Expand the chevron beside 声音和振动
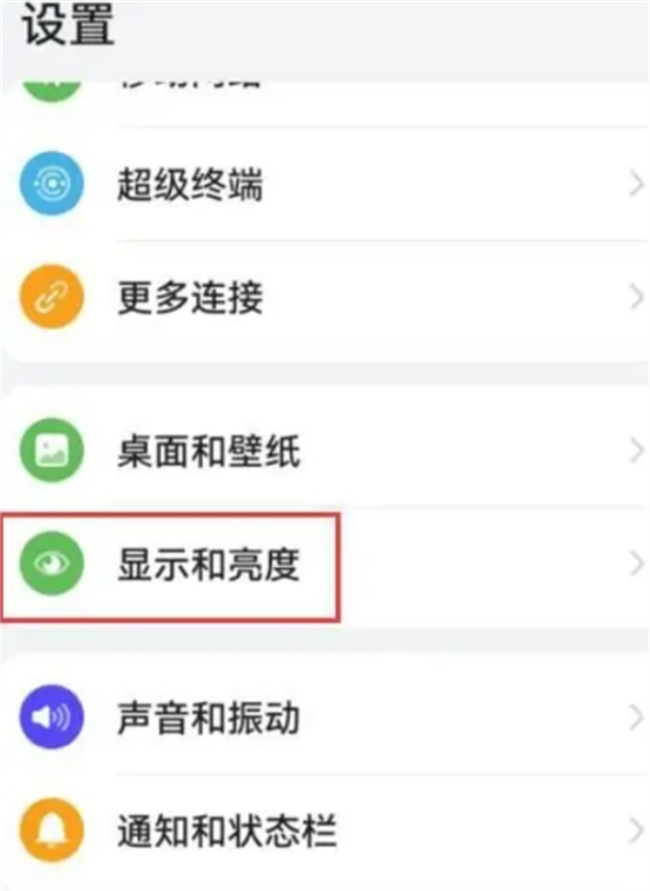The image size is (650, 891). pyautogui.click(x=636, y=717)
